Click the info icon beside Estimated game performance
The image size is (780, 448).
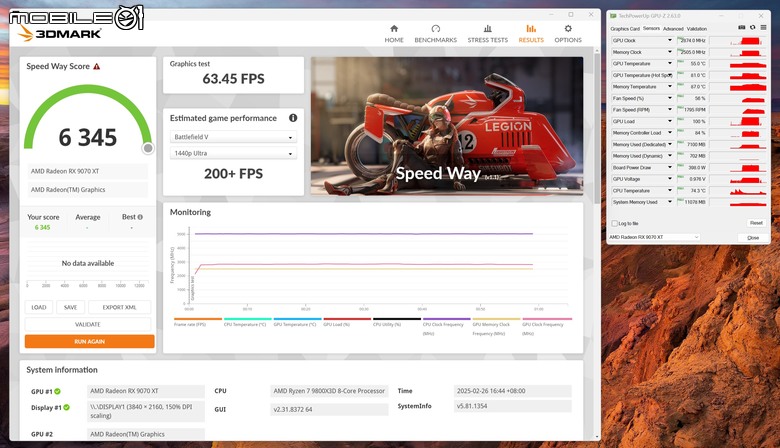pyautogui.click(x=293, y=118)
